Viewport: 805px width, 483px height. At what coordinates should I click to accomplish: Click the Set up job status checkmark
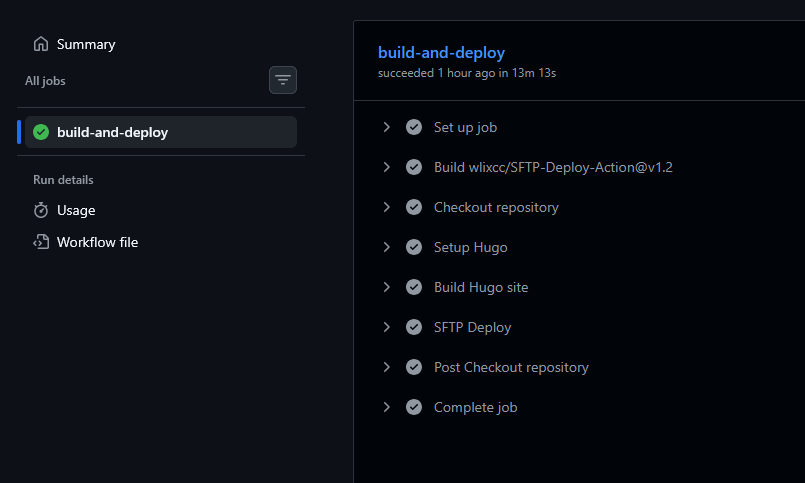tap(414, 127)
